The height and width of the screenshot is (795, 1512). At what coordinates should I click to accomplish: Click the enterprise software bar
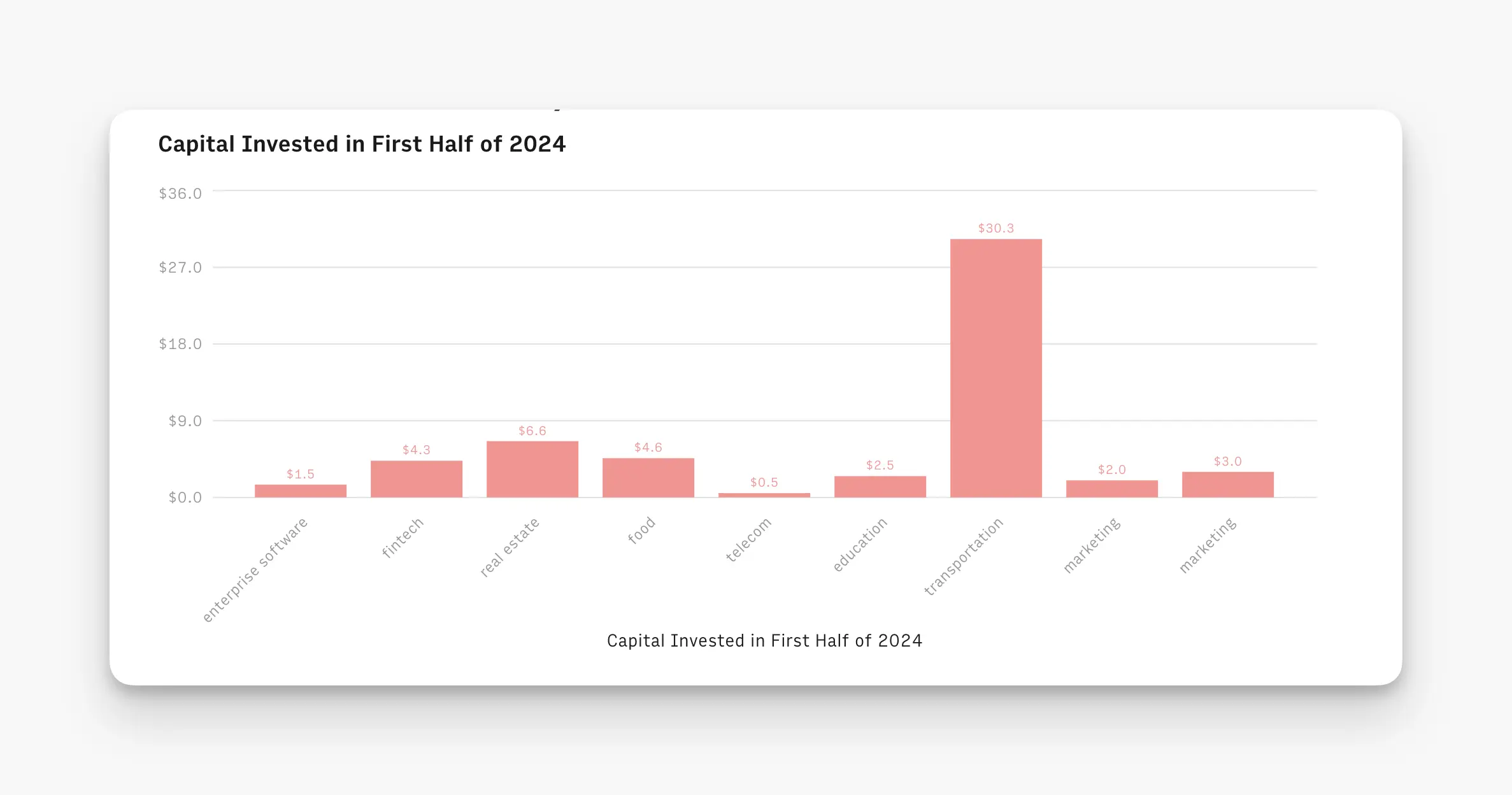[301, 491]
